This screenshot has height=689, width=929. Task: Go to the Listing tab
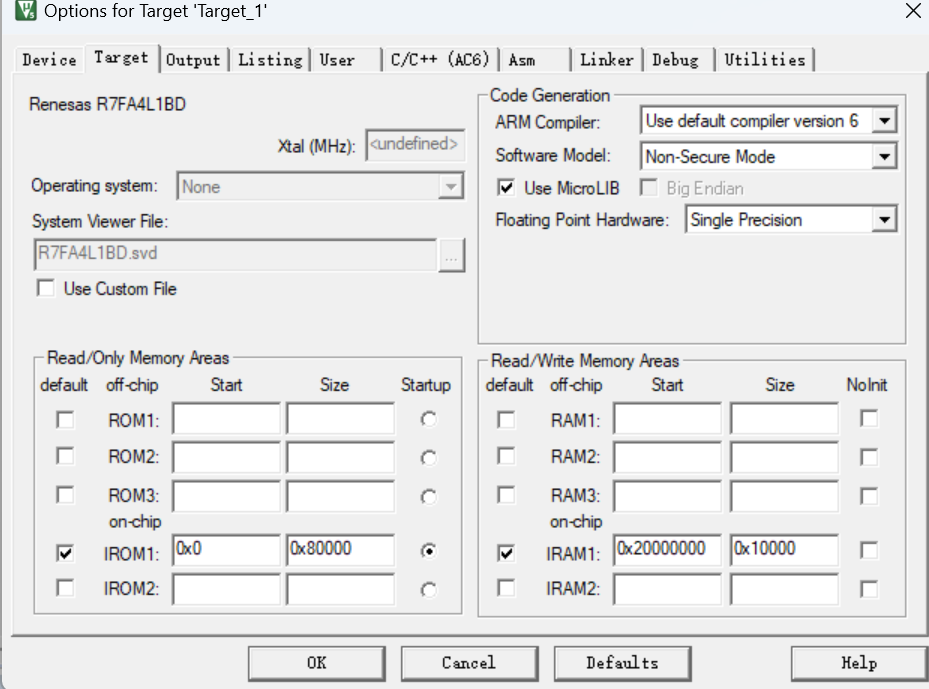(x=270, y=60)
